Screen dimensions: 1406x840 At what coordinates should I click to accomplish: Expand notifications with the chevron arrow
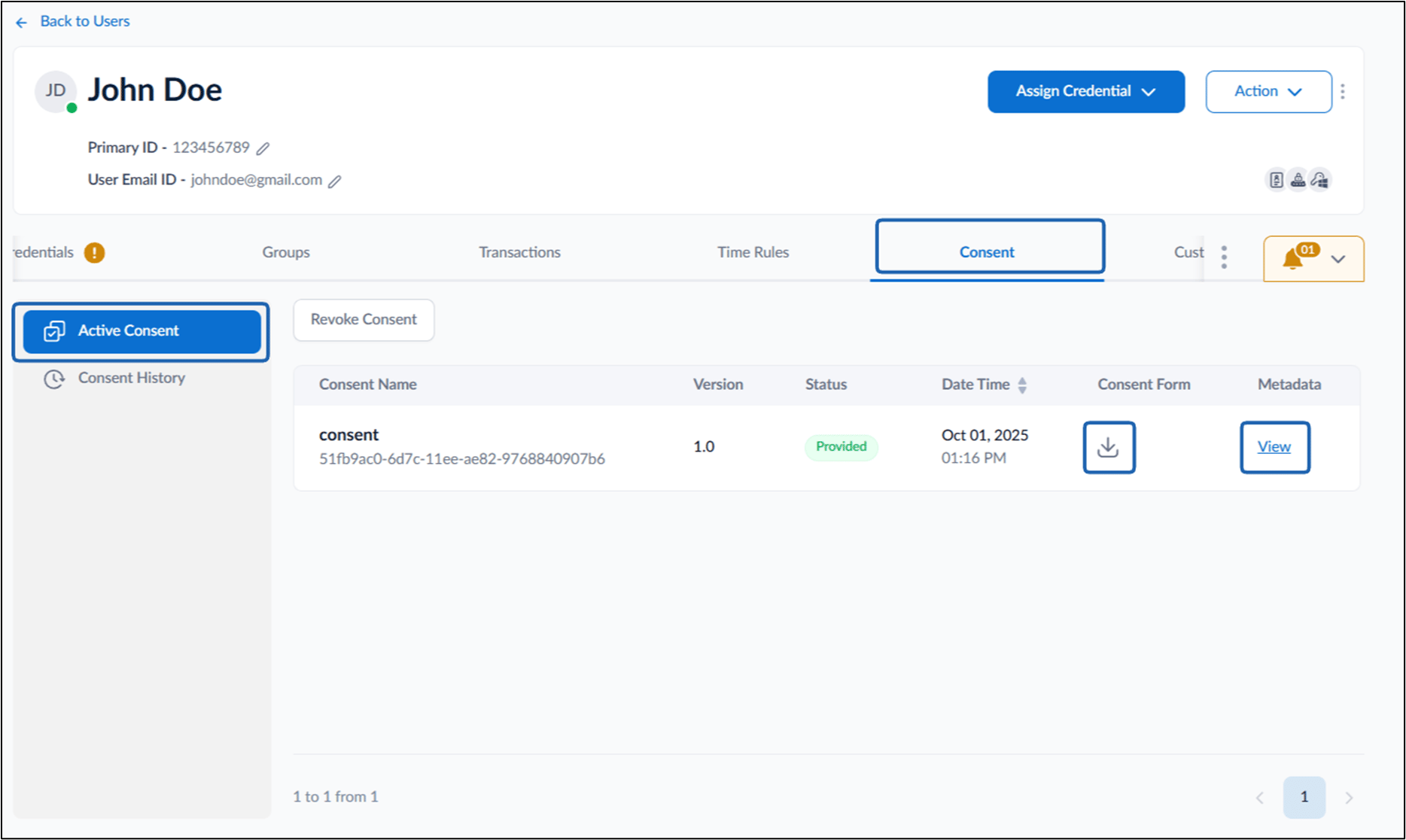coord(1338,259)
